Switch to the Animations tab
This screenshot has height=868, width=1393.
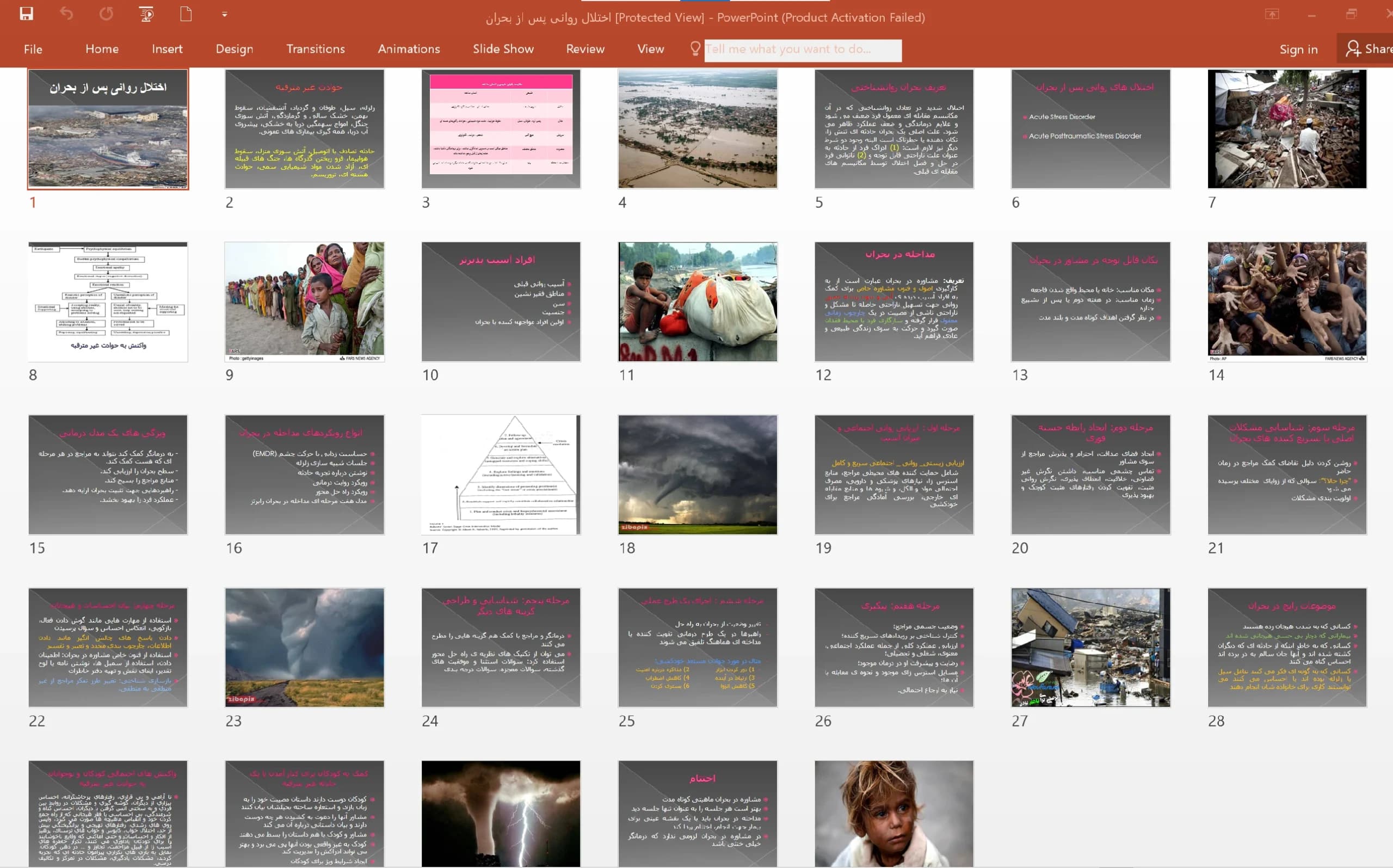click(x=409, y=50)
